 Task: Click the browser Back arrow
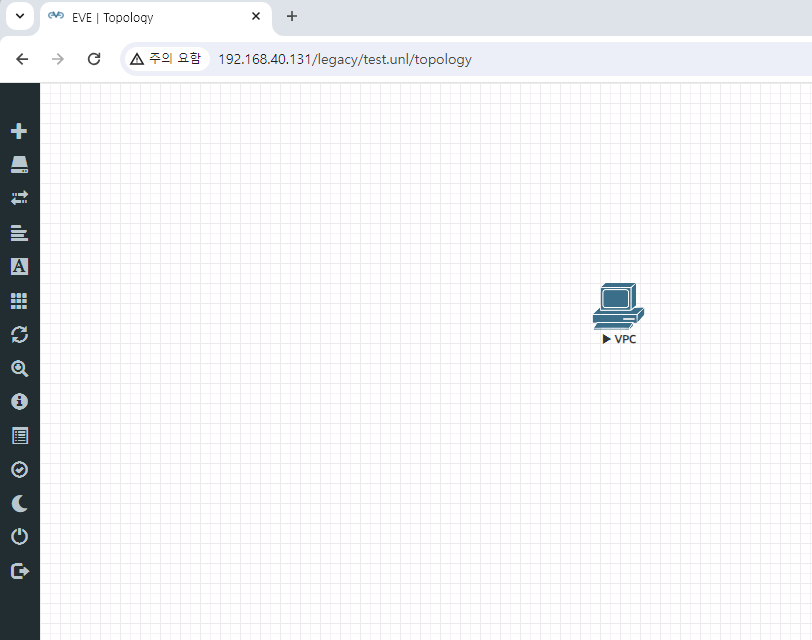(x=22, y=59)
